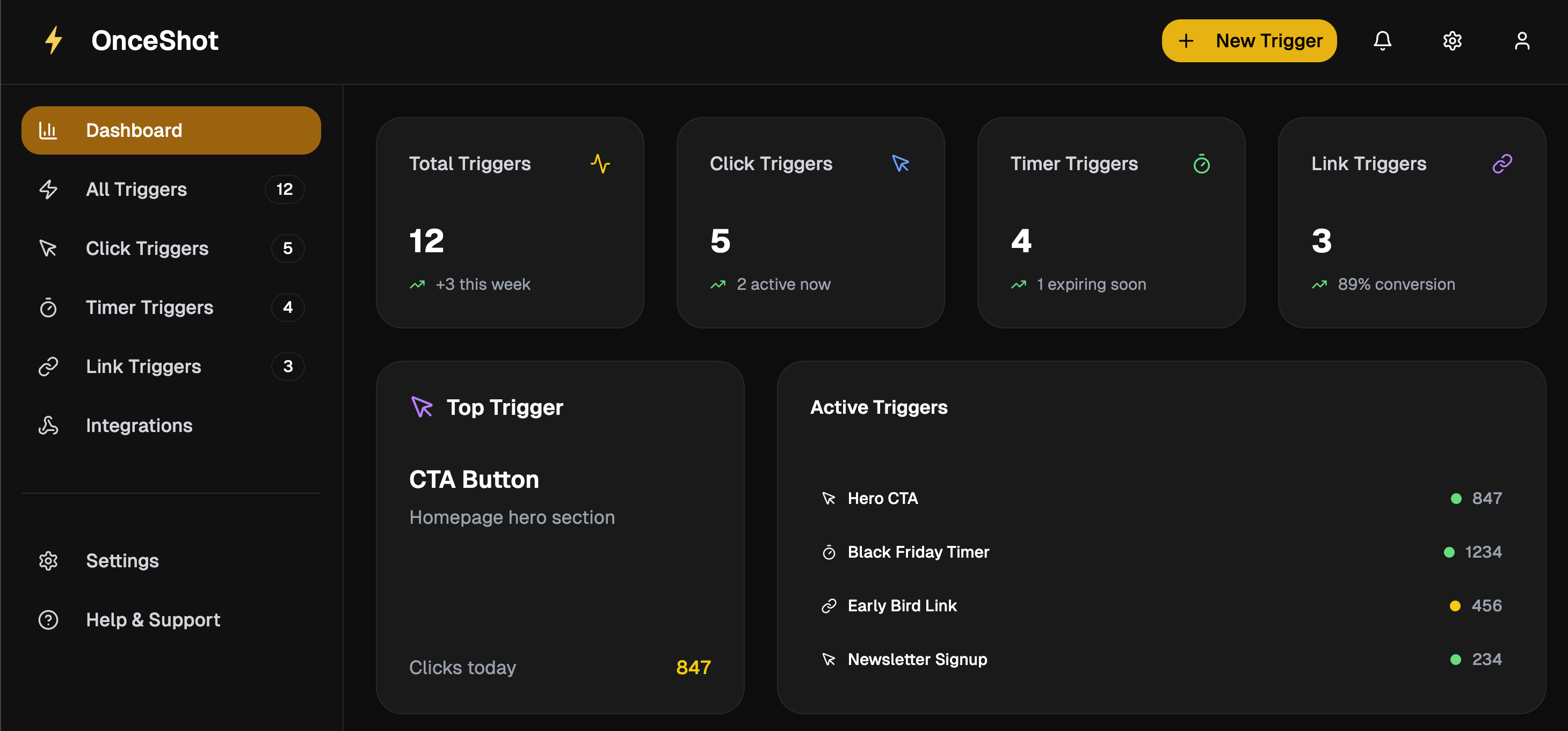The image size is (1568, 731).
Task: Click the OnceShot lightning bolt logo
Action: pos(54,40)
